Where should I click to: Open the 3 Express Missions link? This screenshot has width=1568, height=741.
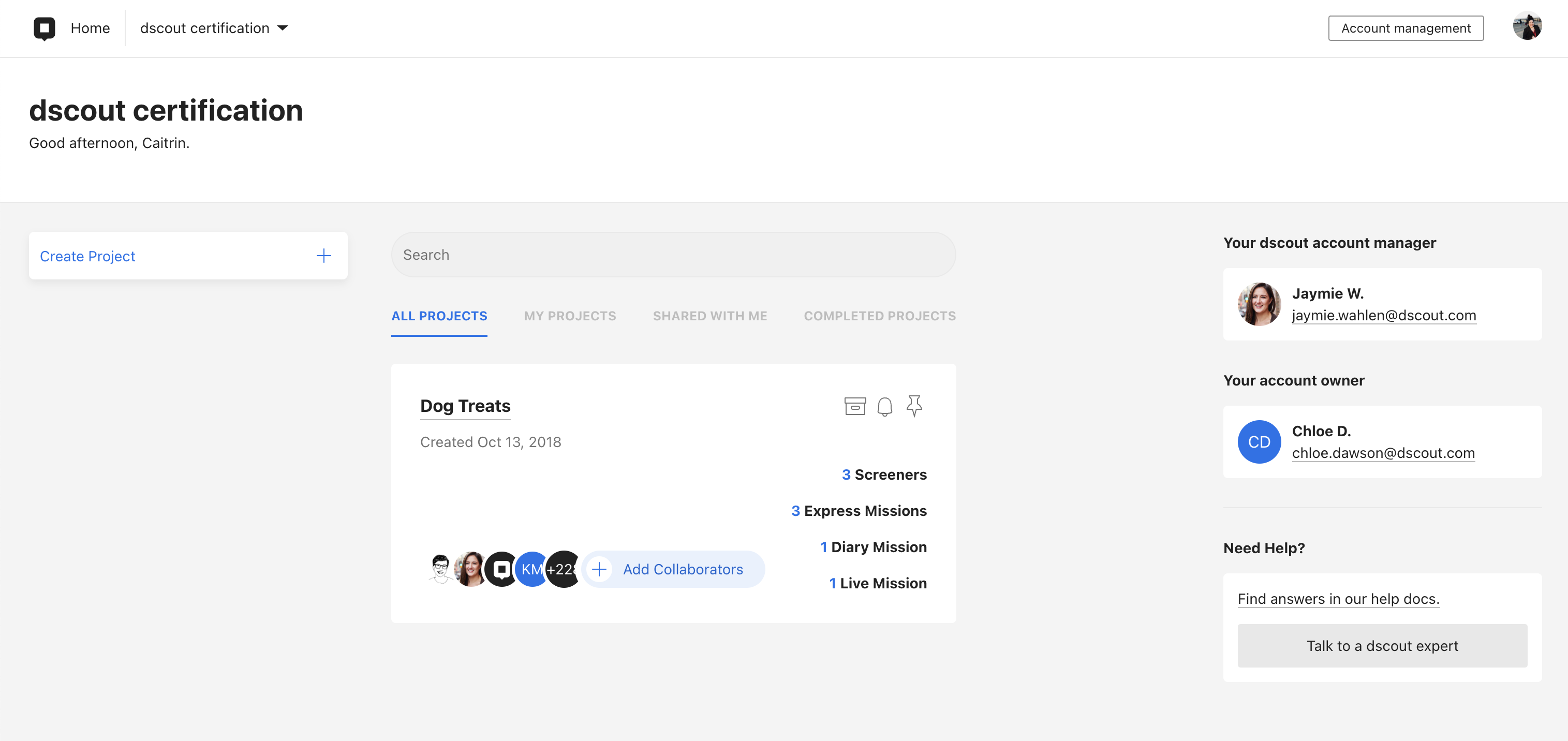[x=859, y=511]
